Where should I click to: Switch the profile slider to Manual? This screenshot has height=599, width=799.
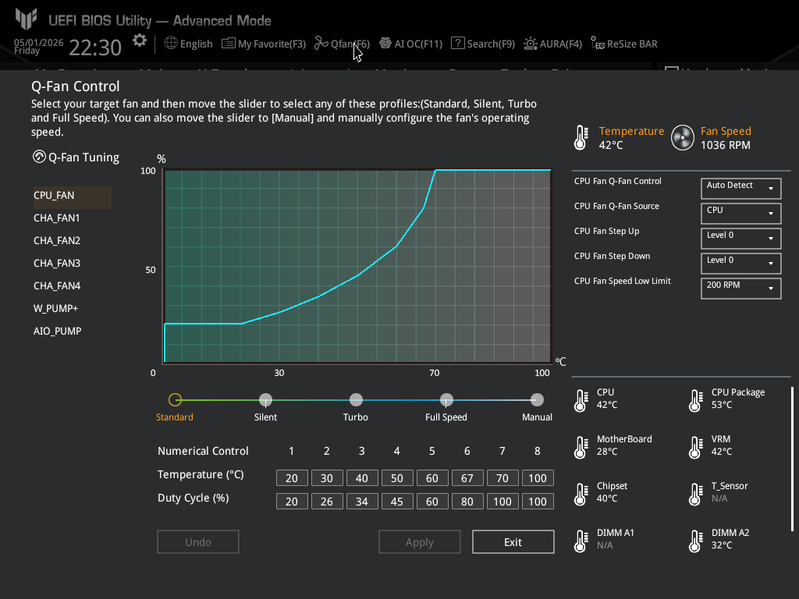[537, 400]
